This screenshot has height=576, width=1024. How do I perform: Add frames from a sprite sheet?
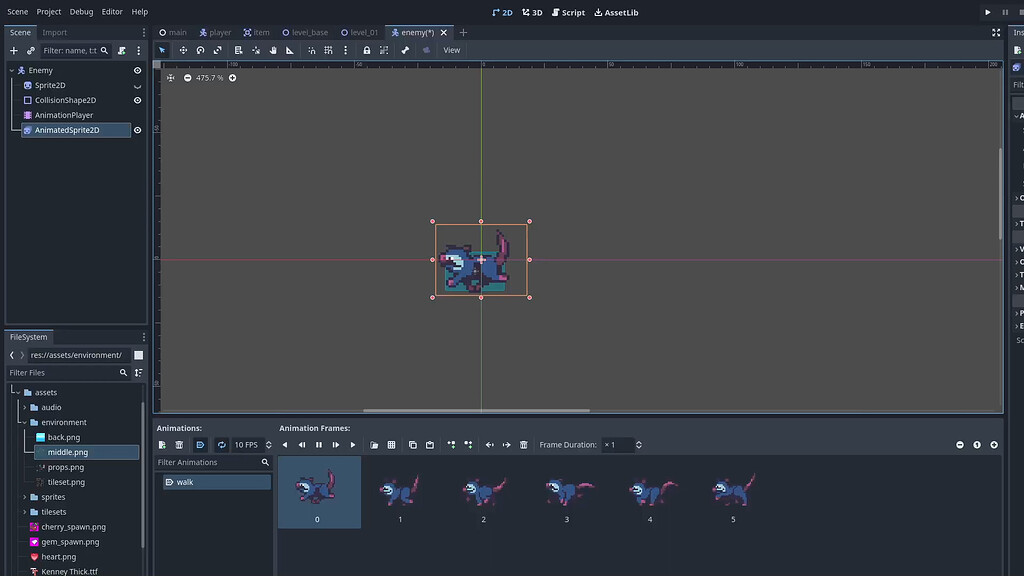click(x=392, y=445)
